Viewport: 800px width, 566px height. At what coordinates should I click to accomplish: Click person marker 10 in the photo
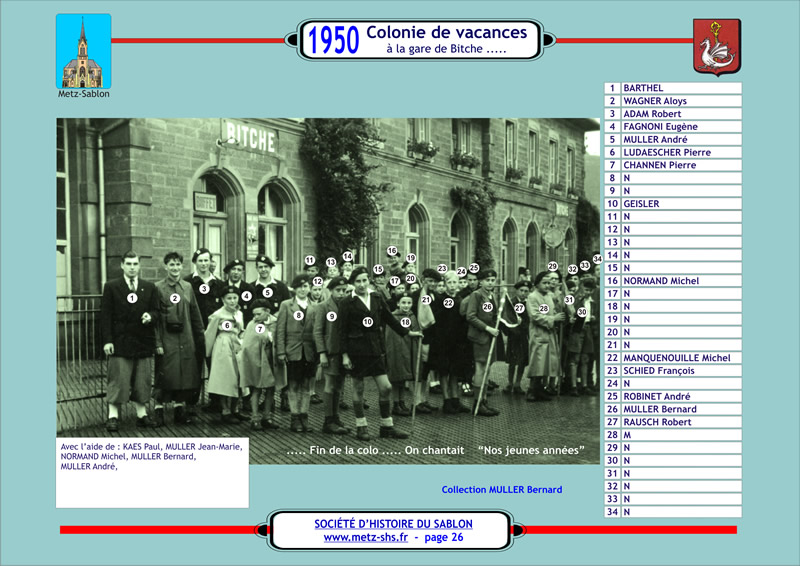tap(367, 322)
